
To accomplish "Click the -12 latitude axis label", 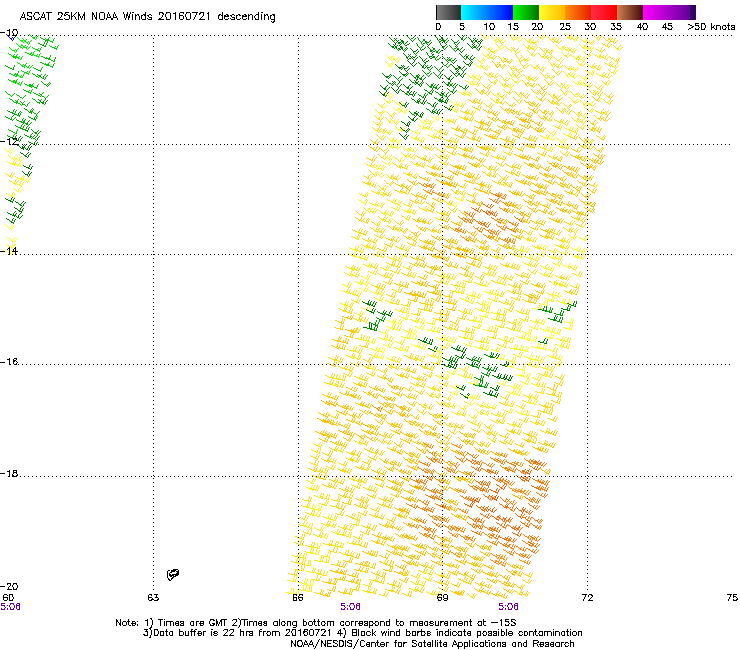I will pyautogui.click(x=9, y=141).
